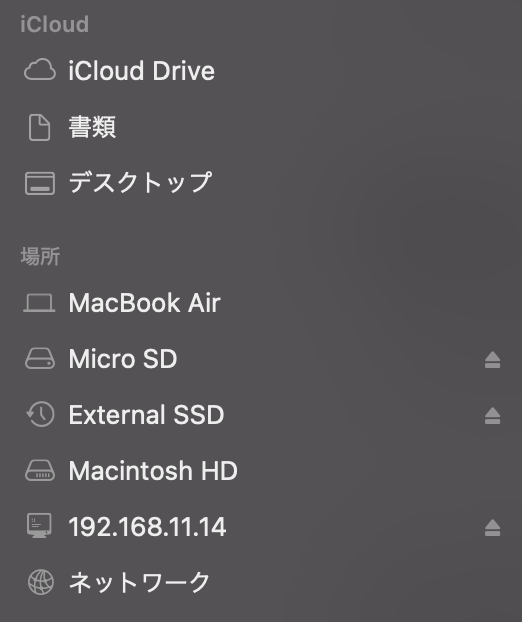Click the デスクトップ desktop icon

pyautogui.click(x=40, y=183)
